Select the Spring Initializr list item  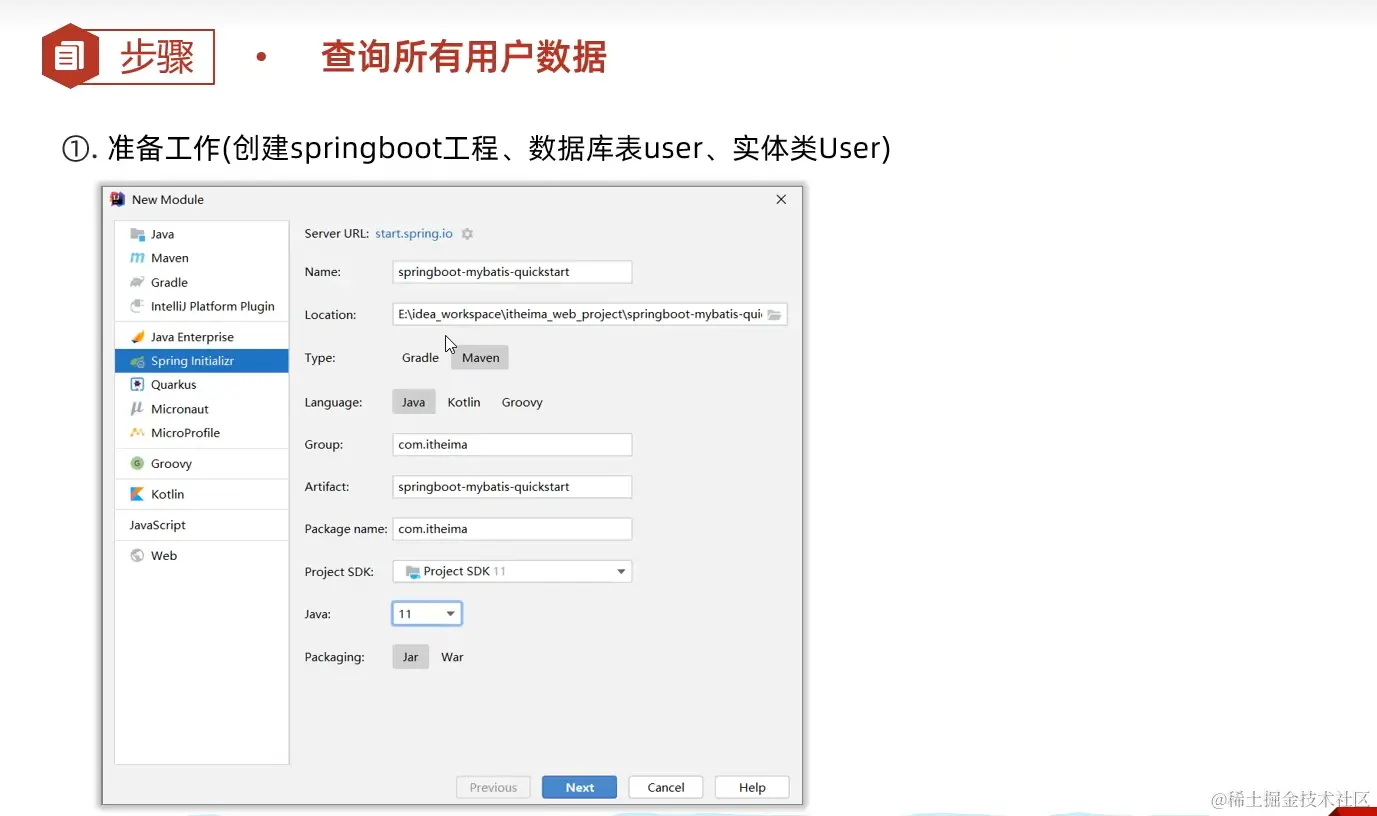pos(201,361)
